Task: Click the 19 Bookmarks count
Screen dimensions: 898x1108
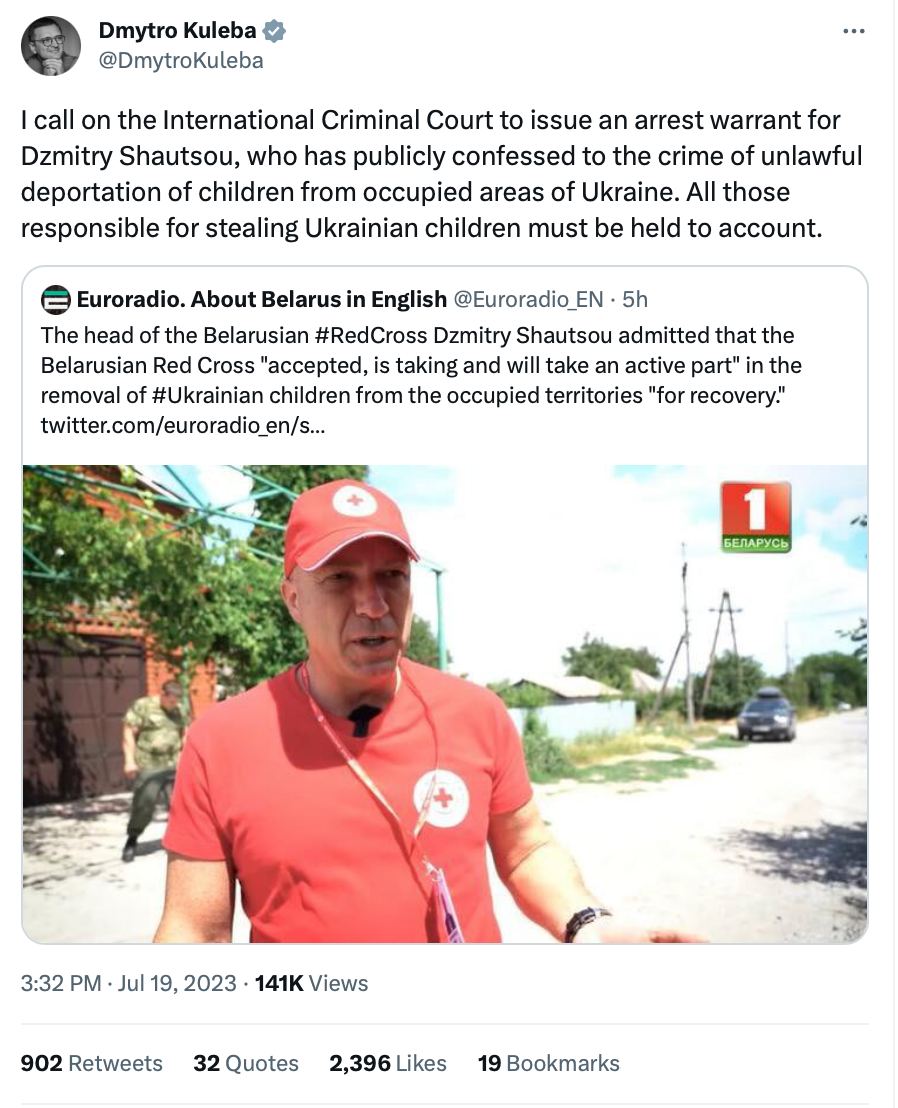Action: pyautogui.click(x=548, y=1063)
